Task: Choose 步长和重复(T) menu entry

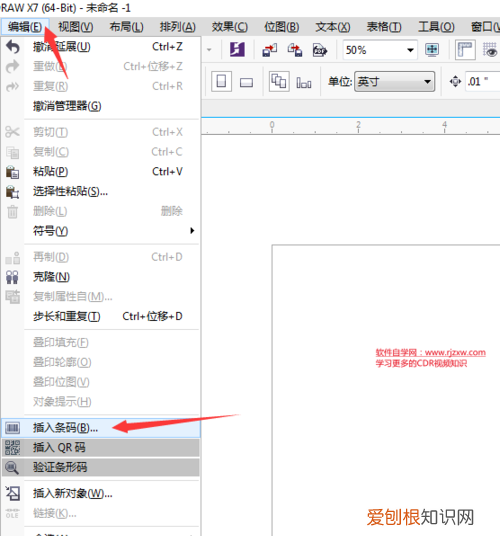Action: (101, 317)
